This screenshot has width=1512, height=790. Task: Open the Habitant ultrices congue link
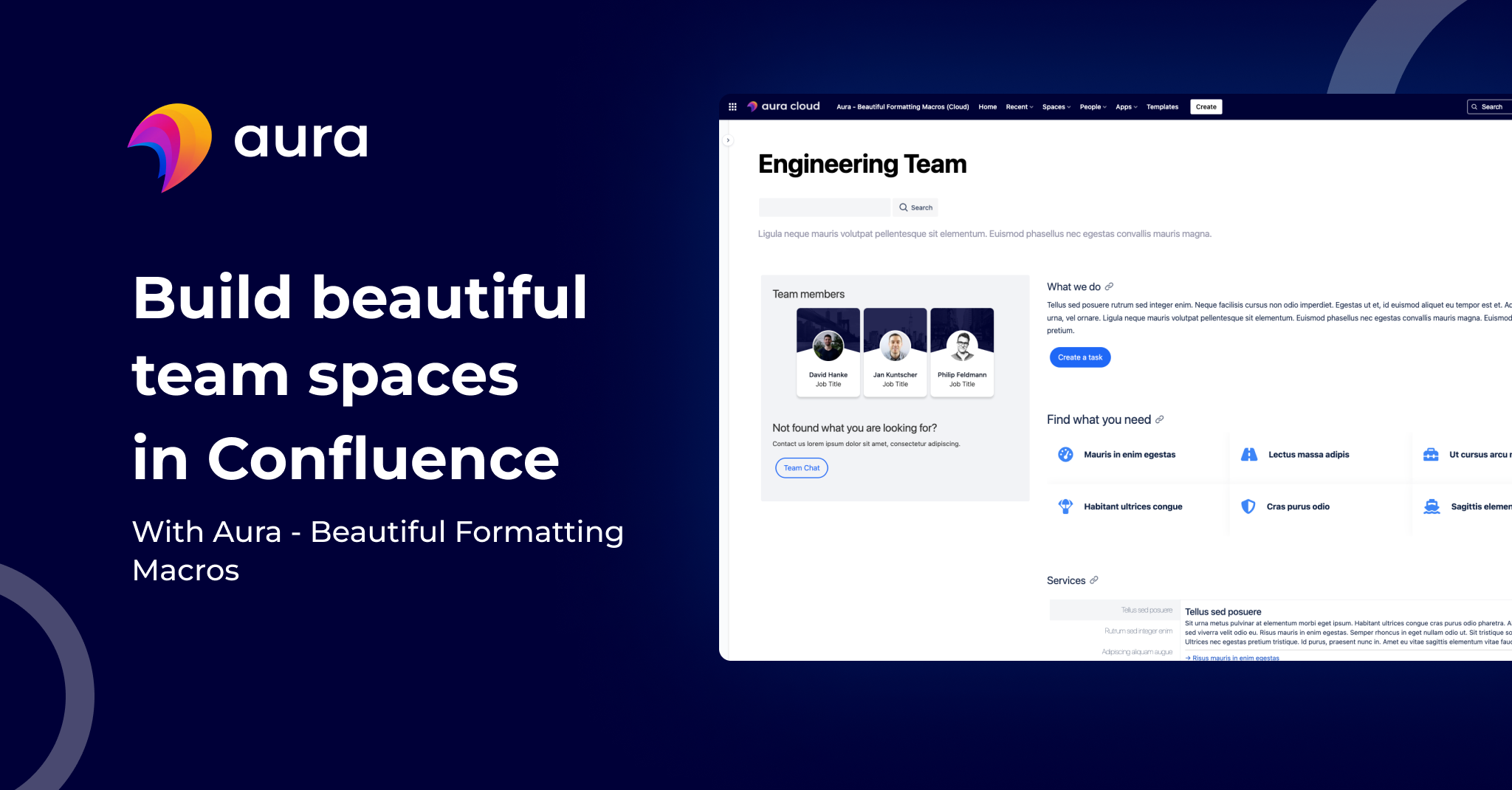(1133, 506)
